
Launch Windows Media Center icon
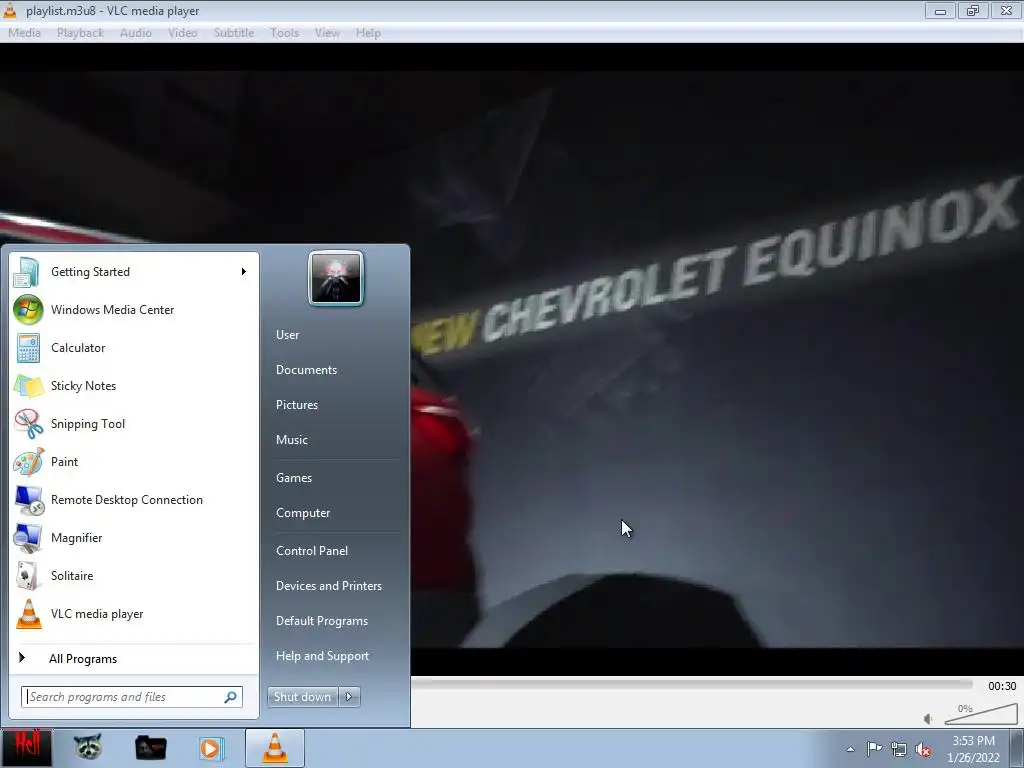28,310
